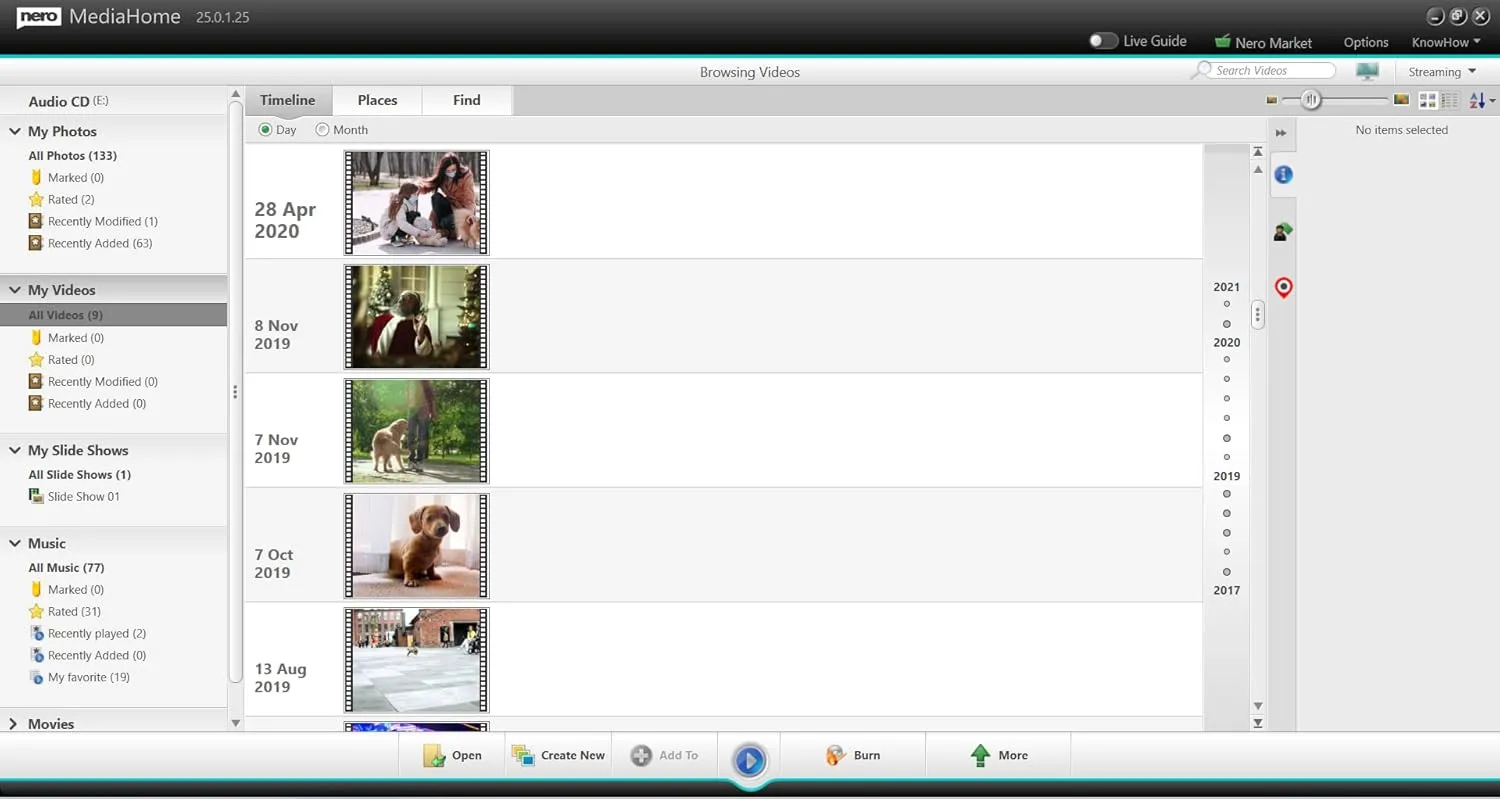The width and height of the screenshot is (1500, 799).
Task: Click the face tagging icon on right panel
Action: [1283, 231]
